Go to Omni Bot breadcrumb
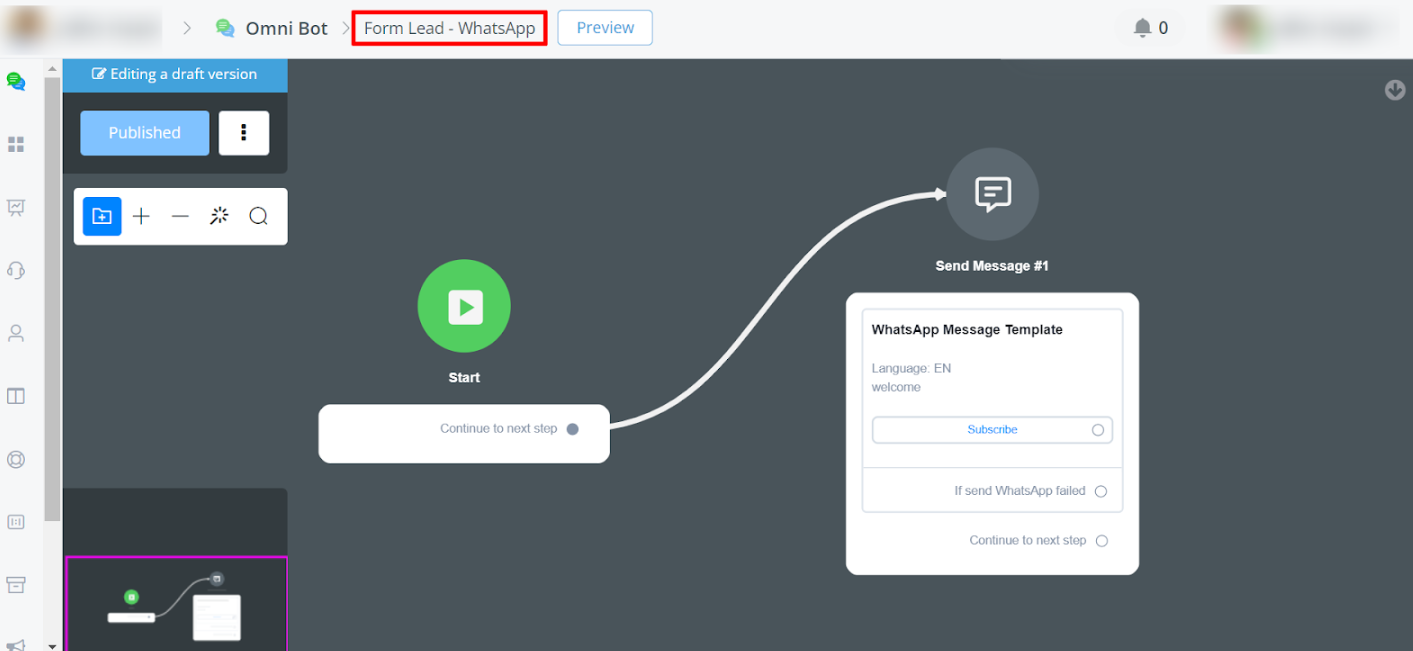This screenshot has width=1413, height=651. (x=286, y=28)
